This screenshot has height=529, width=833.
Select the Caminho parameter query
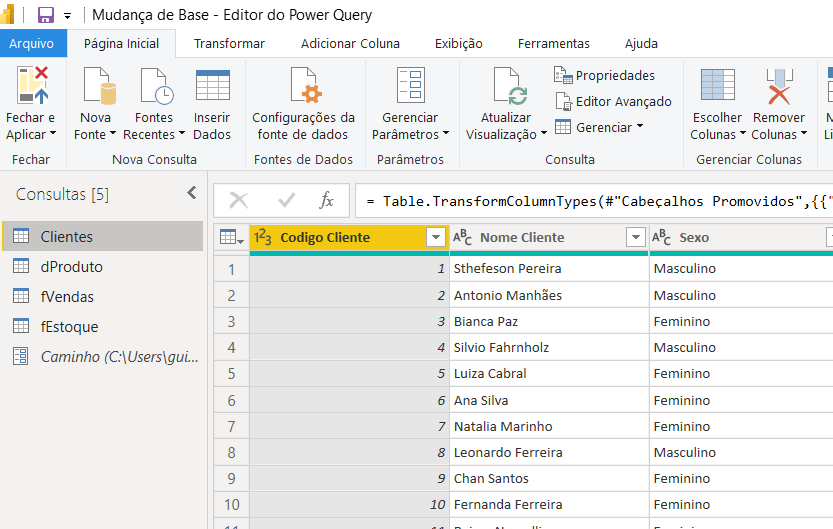click(x=103, y=356)
